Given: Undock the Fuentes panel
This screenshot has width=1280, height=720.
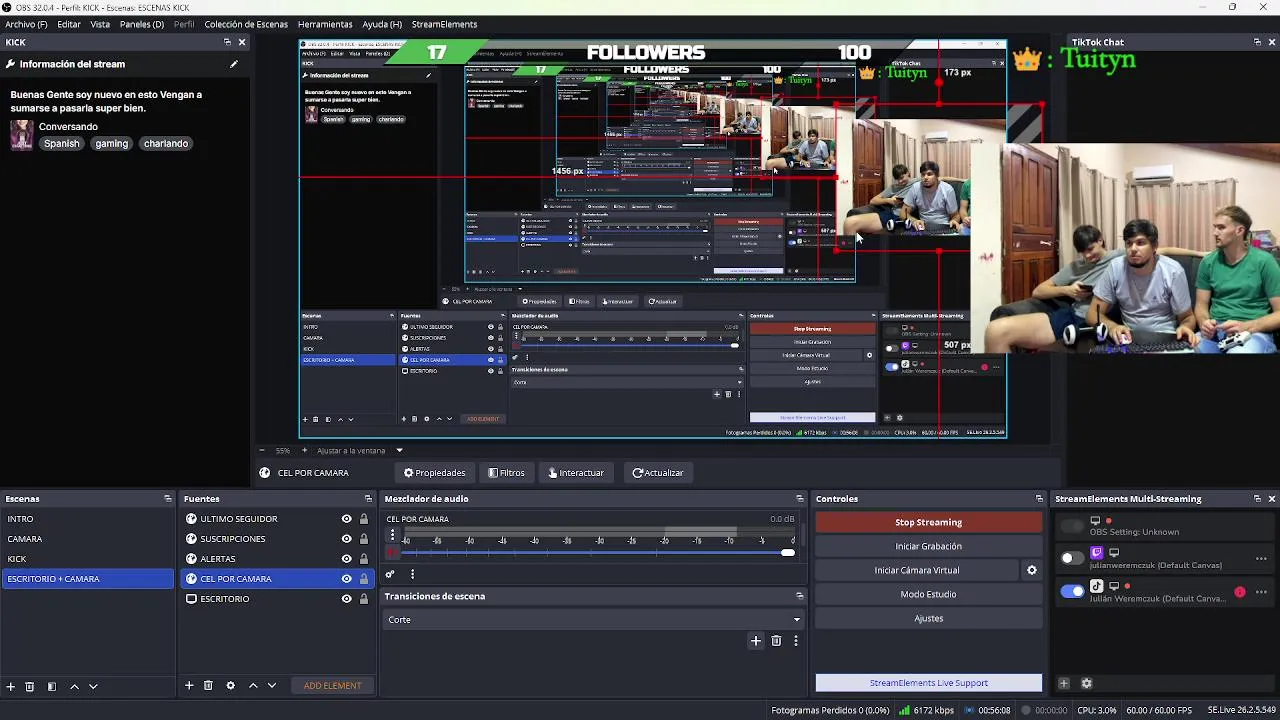Looking at the screenshot, I should (x=368, y=498).
